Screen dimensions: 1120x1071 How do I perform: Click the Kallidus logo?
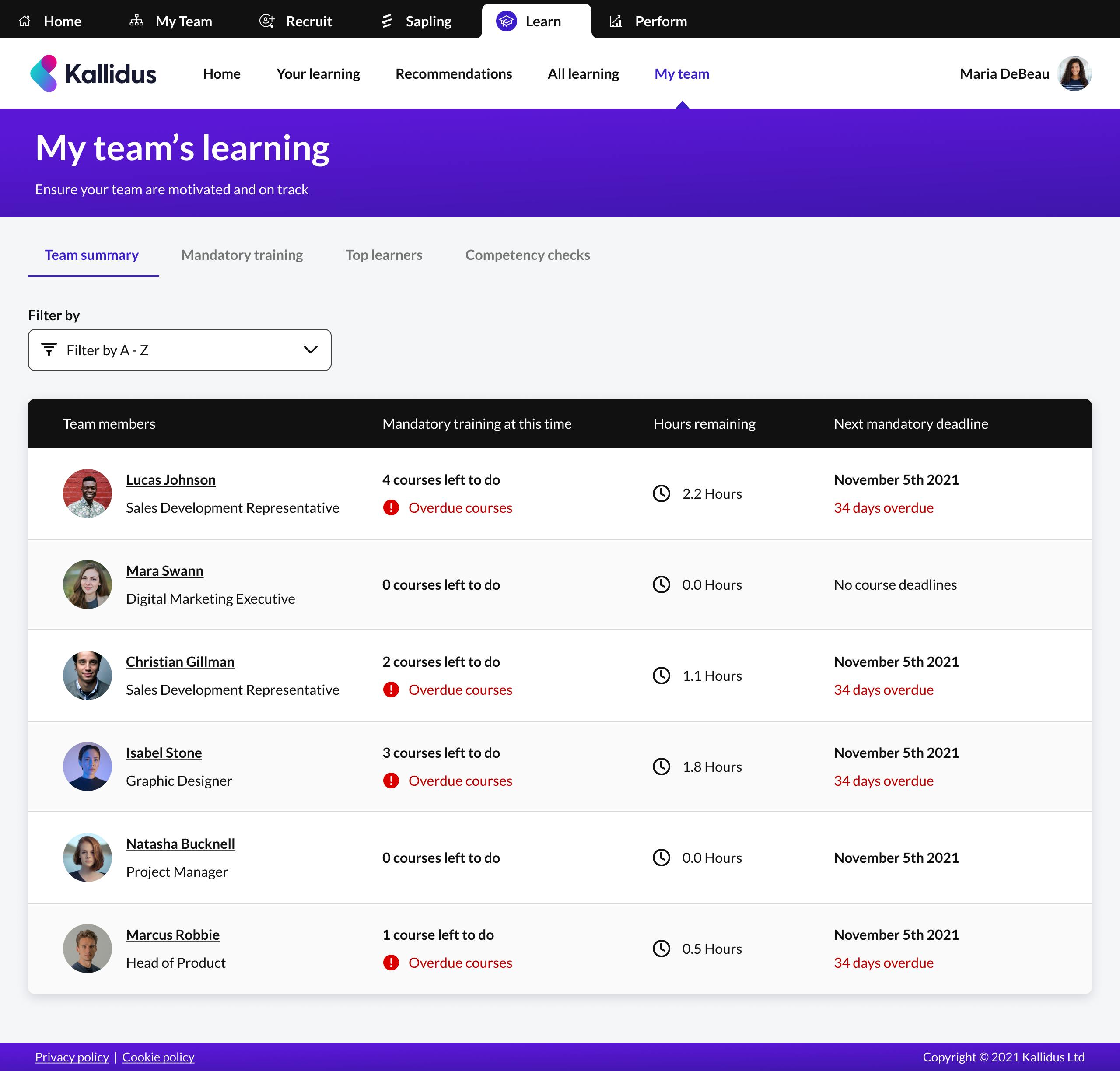tap(93, 73)
